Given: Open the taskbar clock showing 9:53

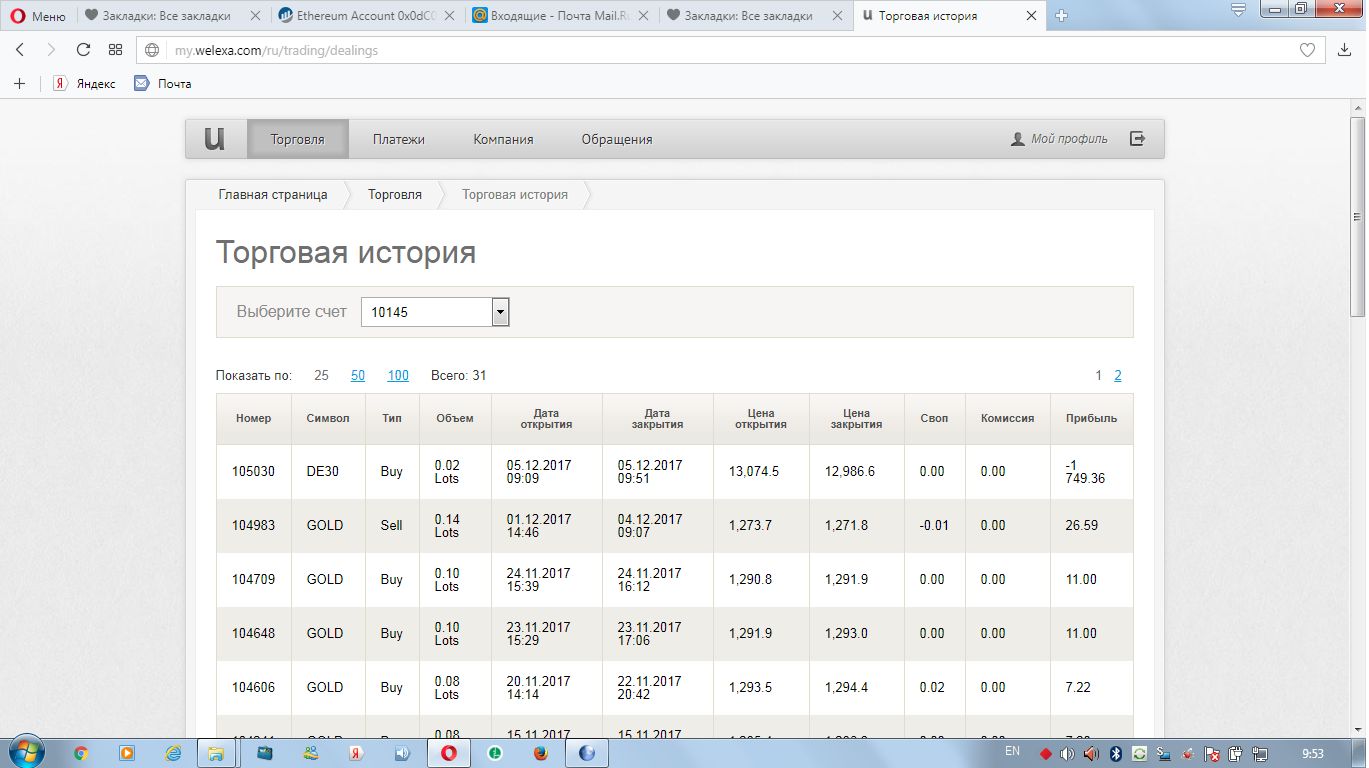Looking at the screenshot, I should click(x=1312, y=753).
